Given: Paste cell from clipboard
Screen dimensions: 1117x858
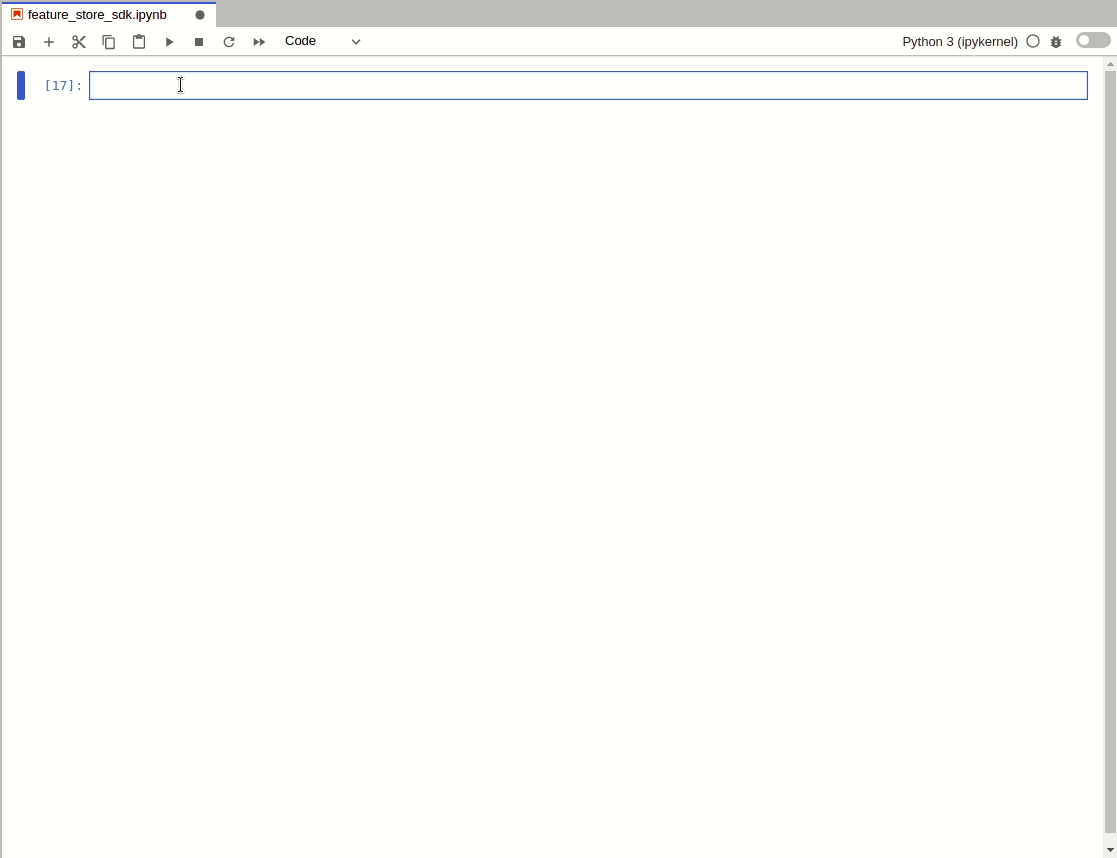Looking at the screenshot, I should pyautogui.click(x=139, y=42).
